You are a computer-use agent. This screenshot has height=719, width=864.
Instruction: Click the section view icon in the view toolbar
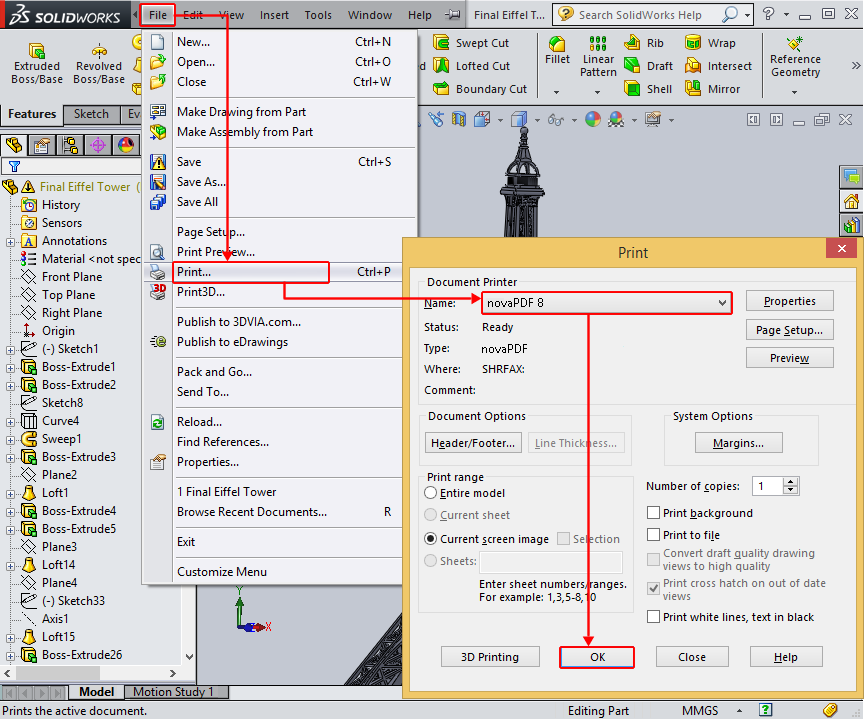tap(458, 119)
